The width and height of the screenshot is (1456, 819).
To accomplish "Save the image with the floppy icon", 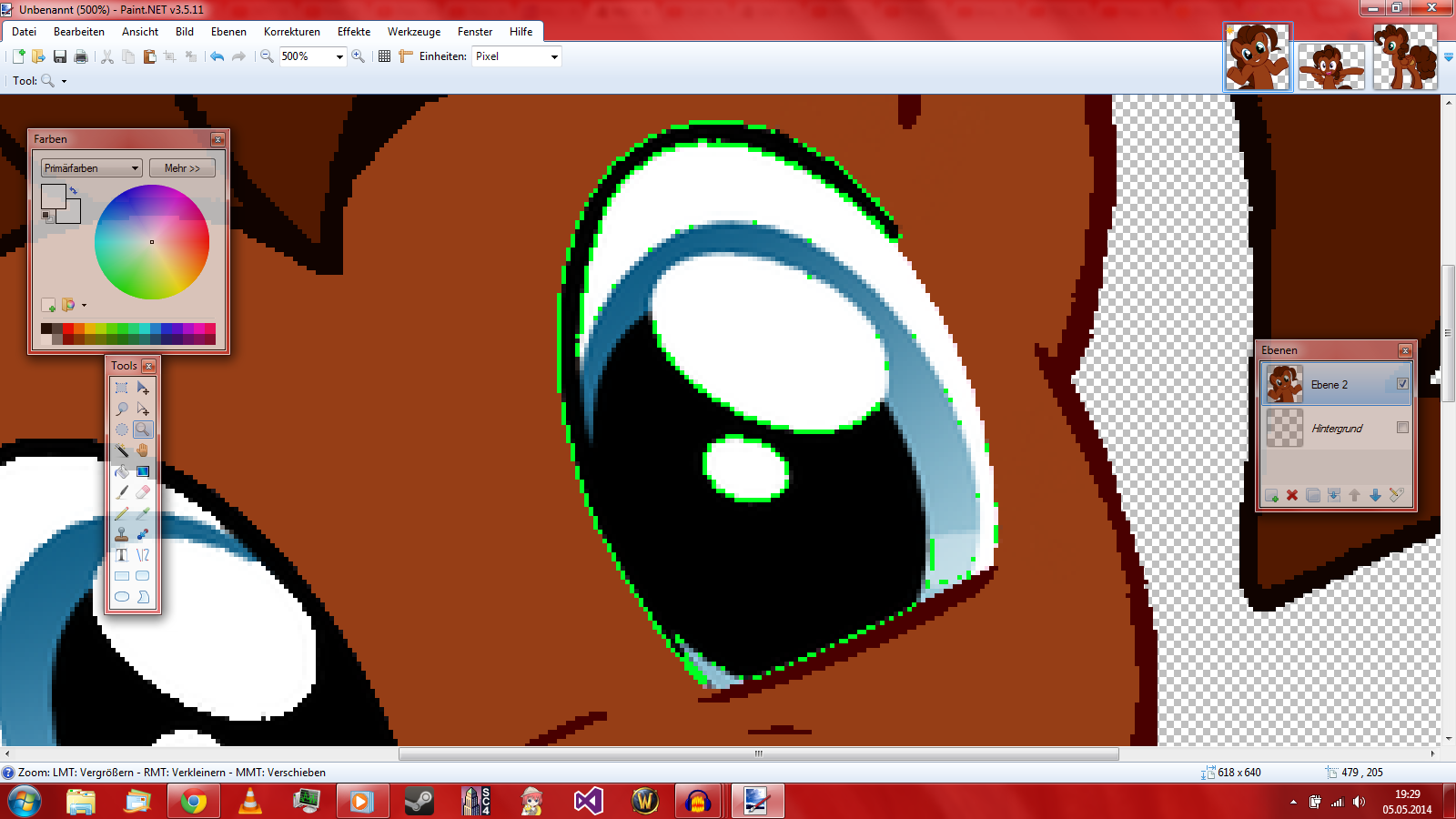I will 60,56.
